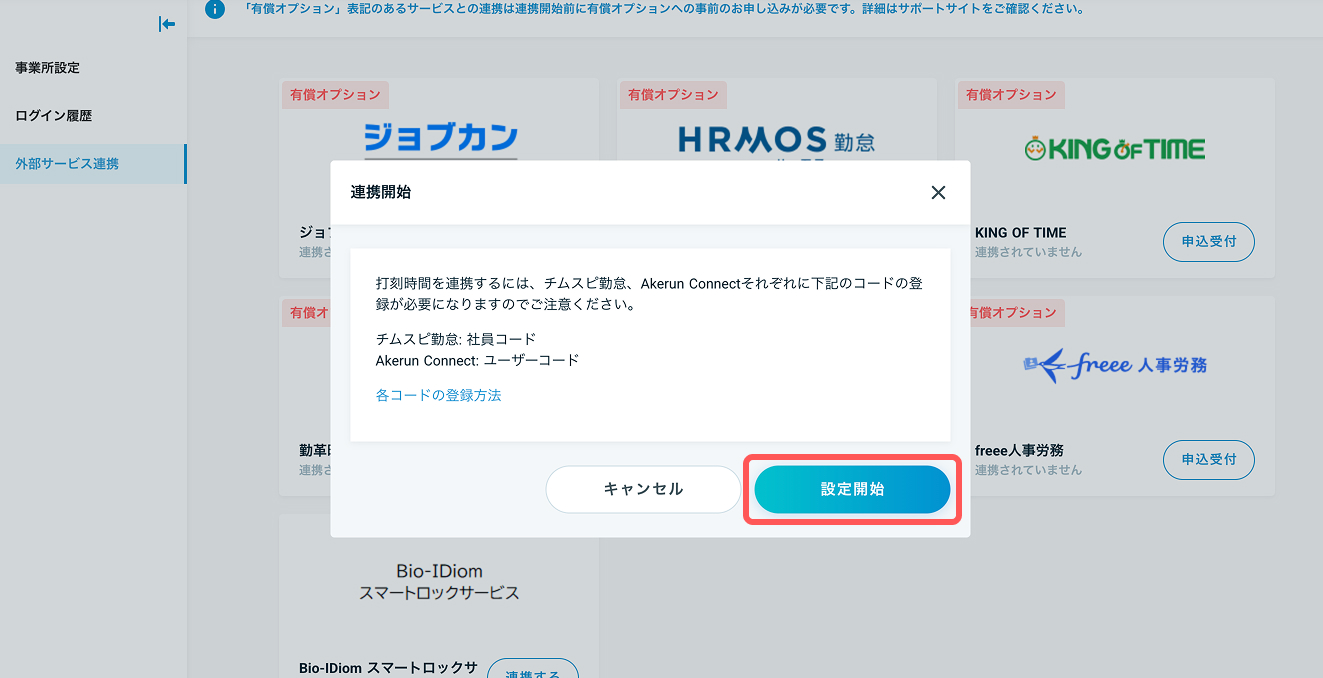Viewport: 1323px width, 678px height.
Task: Click the キャンセル button
Action: [x=643, y=489]
